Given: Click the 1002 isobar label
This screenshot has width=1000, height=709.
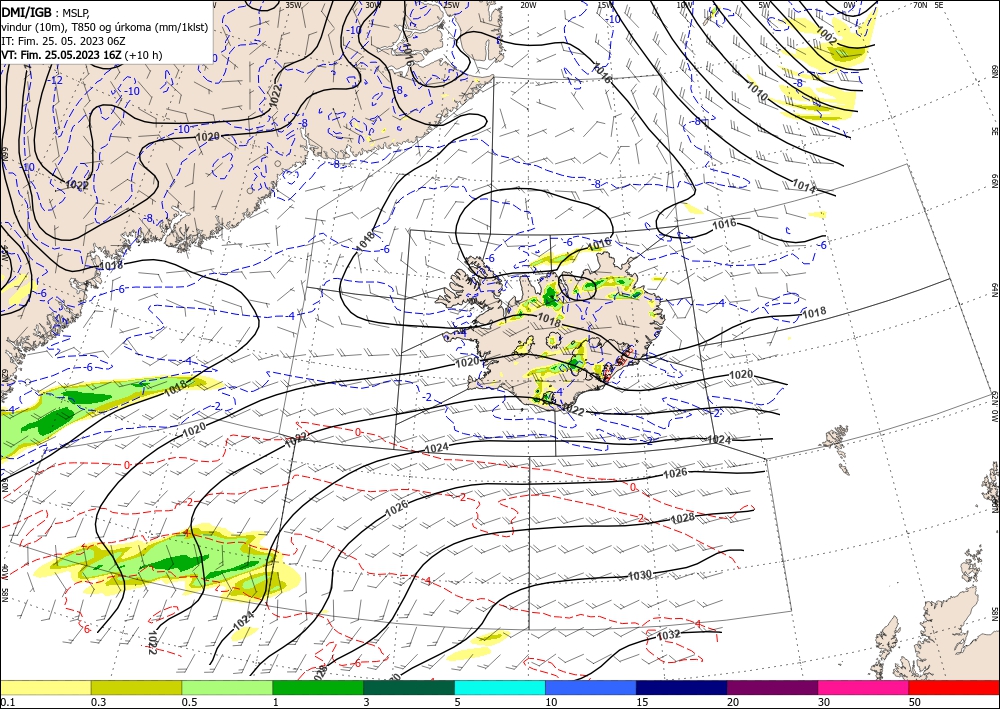Looking at the screenshot, I should coord(827,36).
